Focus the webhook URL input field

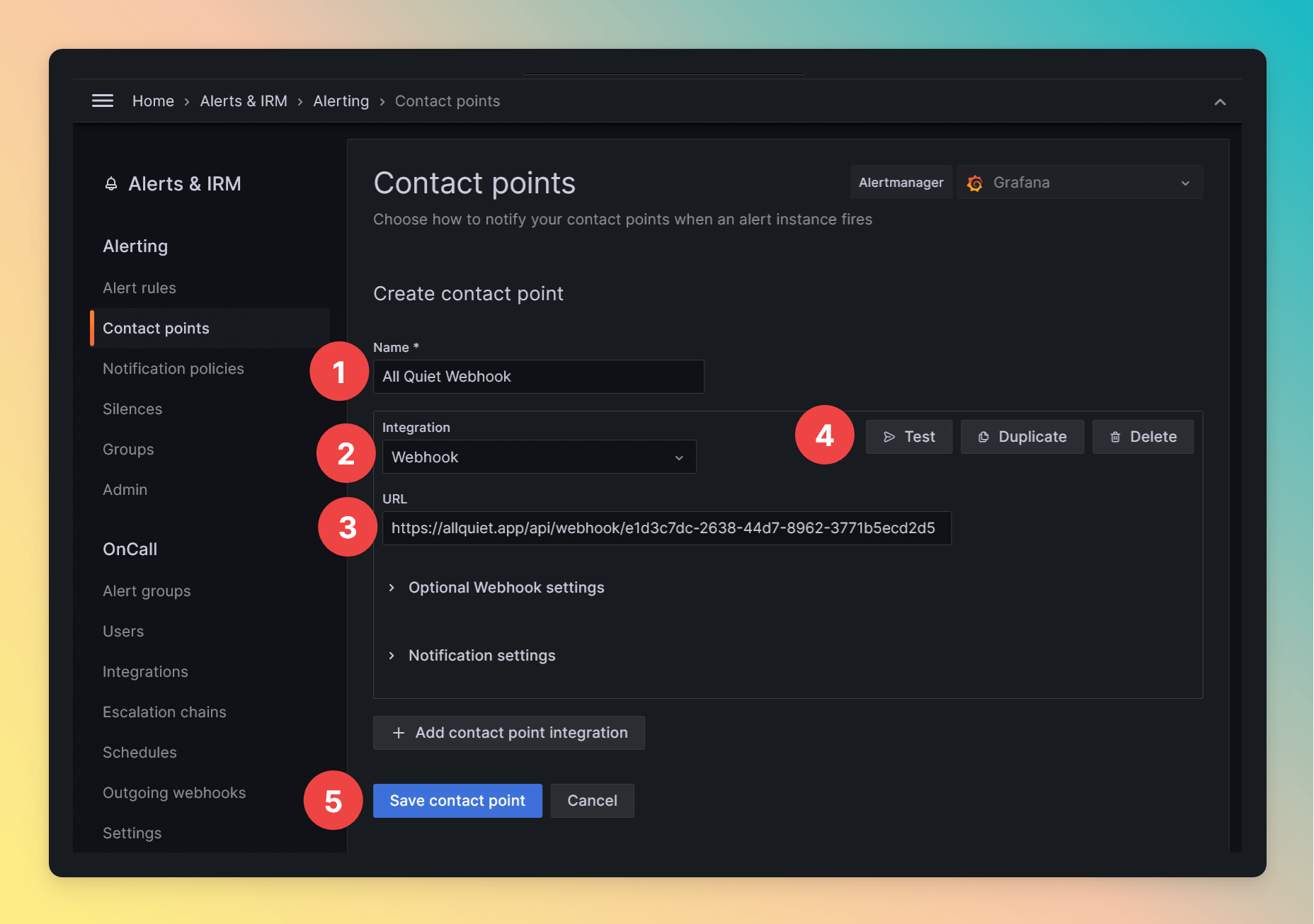(x=667, y=528)
